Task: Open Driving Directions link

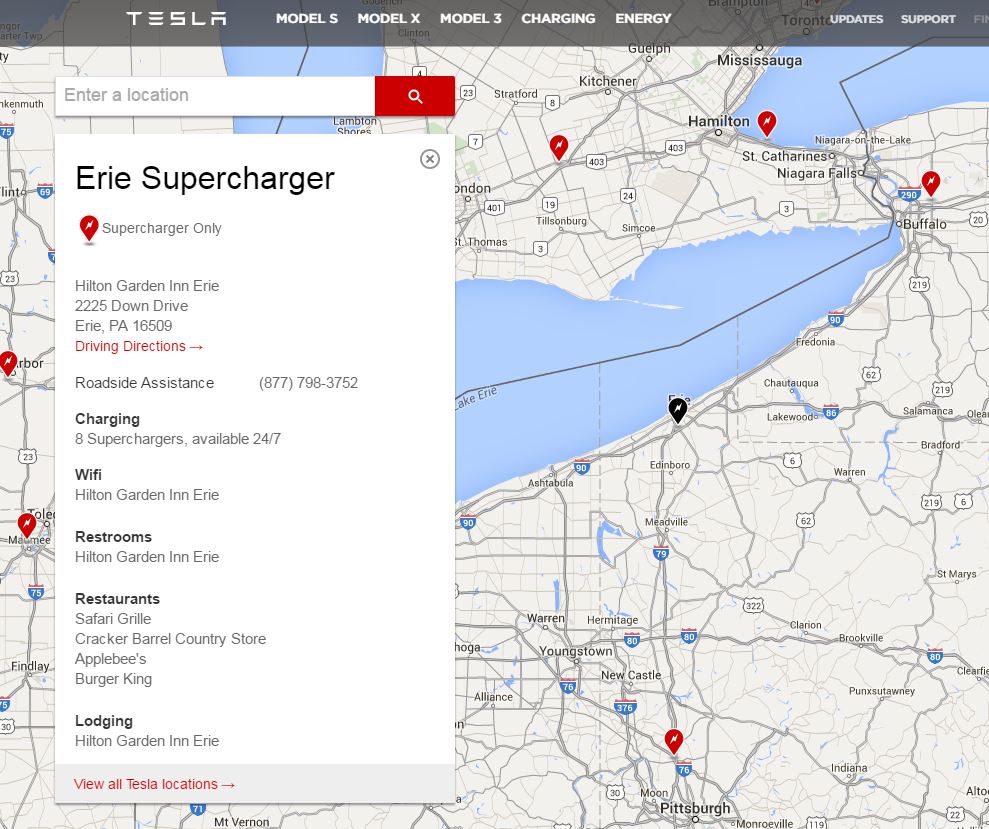Action: (x=139, y=346)
